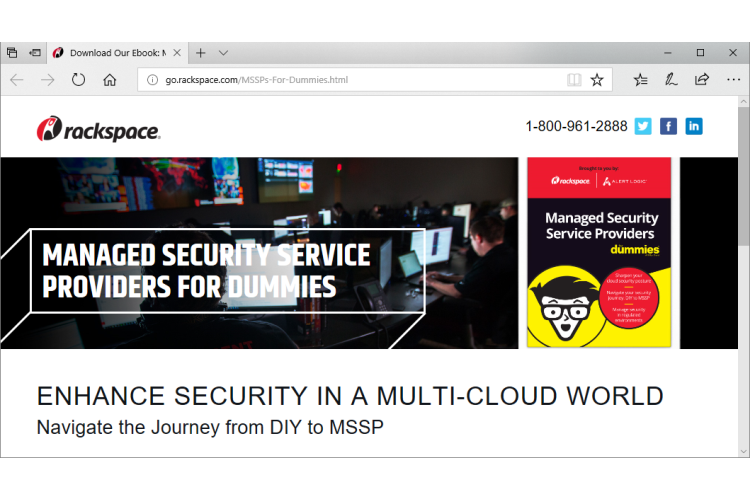Go to the browser home page
Screen dimensions: 750x500
[110, 80]
